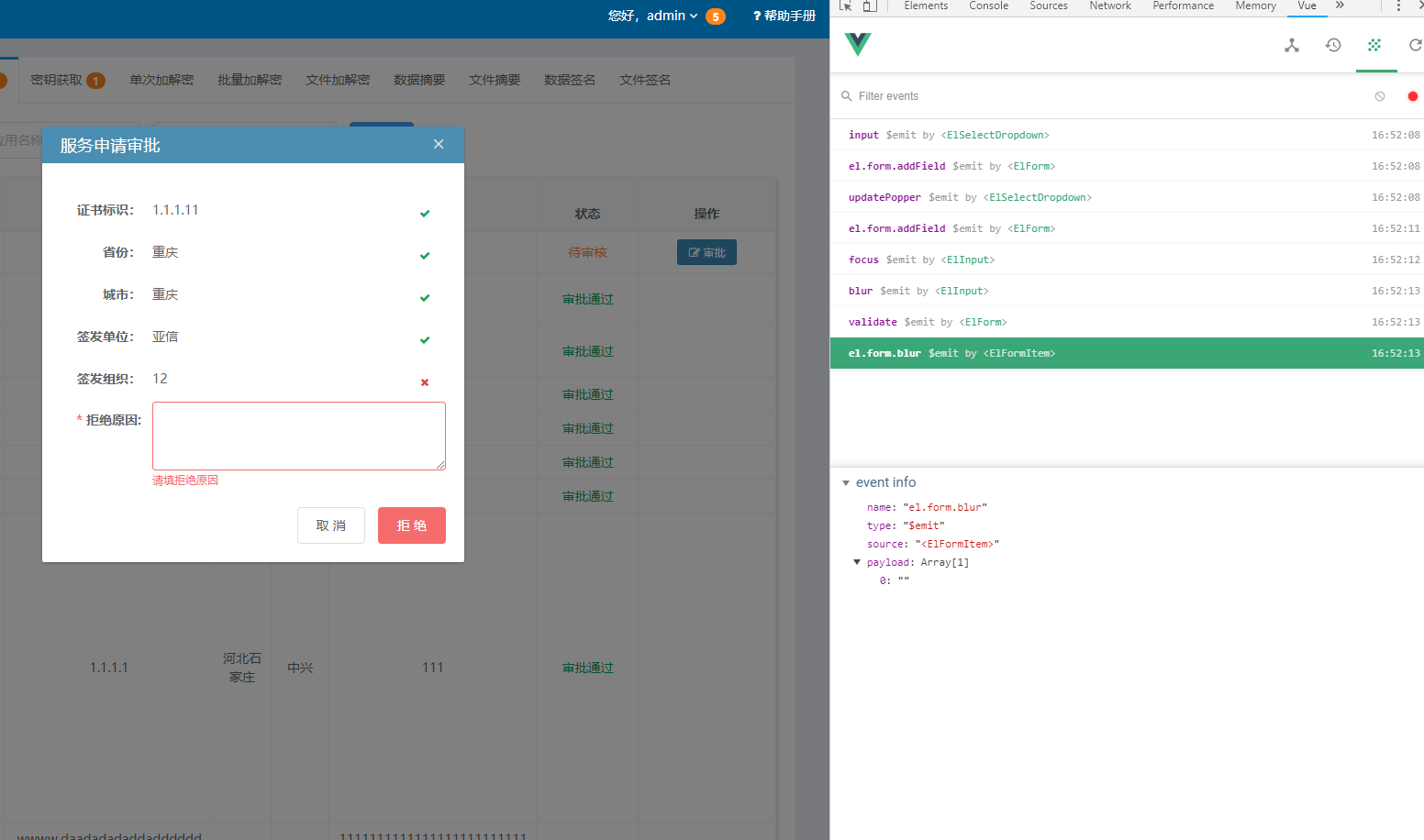This screenshot has width=1424, height=840.
Task: Click the source value ElFormItem
Action: (957, 544)
